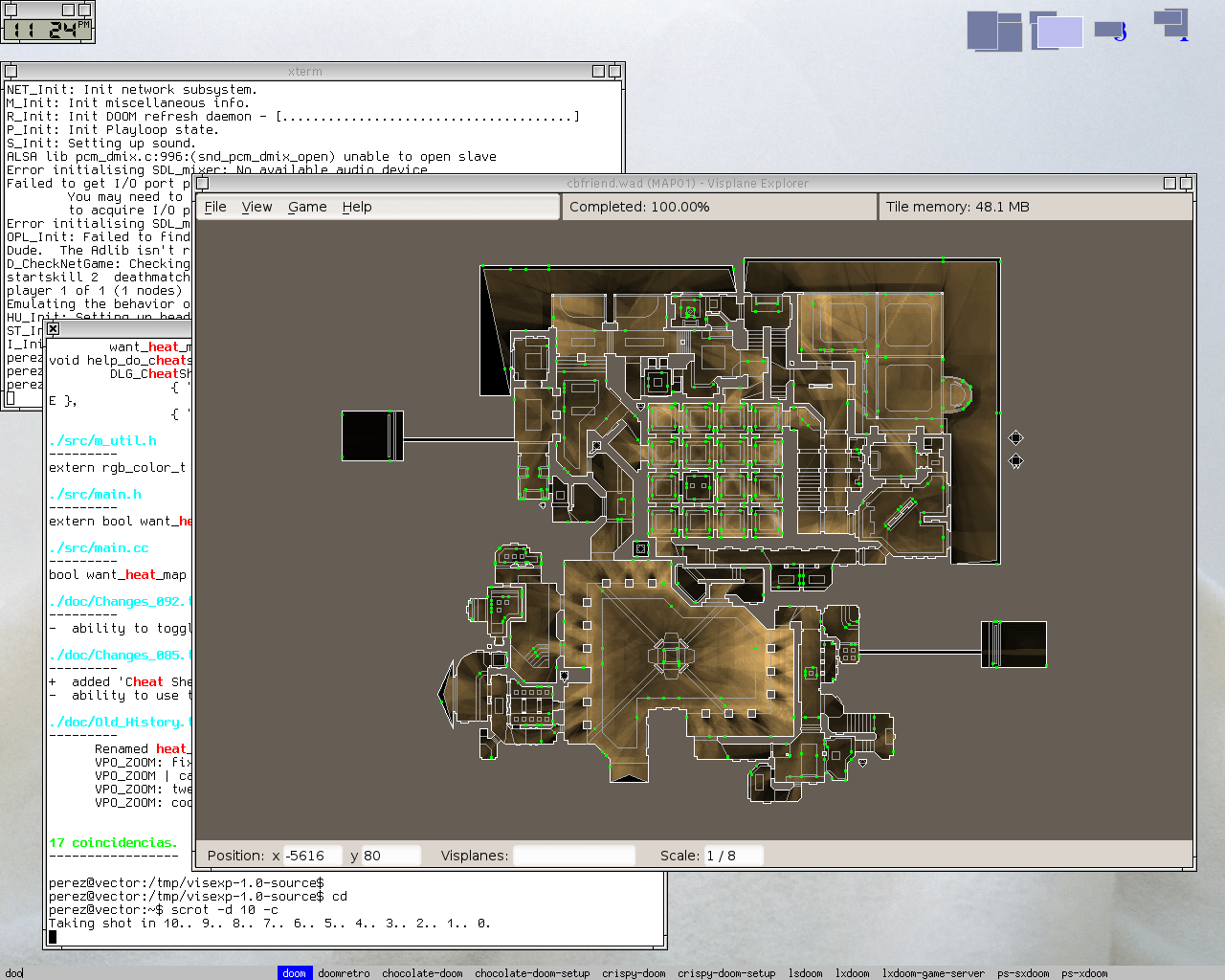The width and height of the screenshot is (1225, 980).
Task: Click the 'R_Init: Init DOOM refresh daemon' line
Action: (293, 117)
